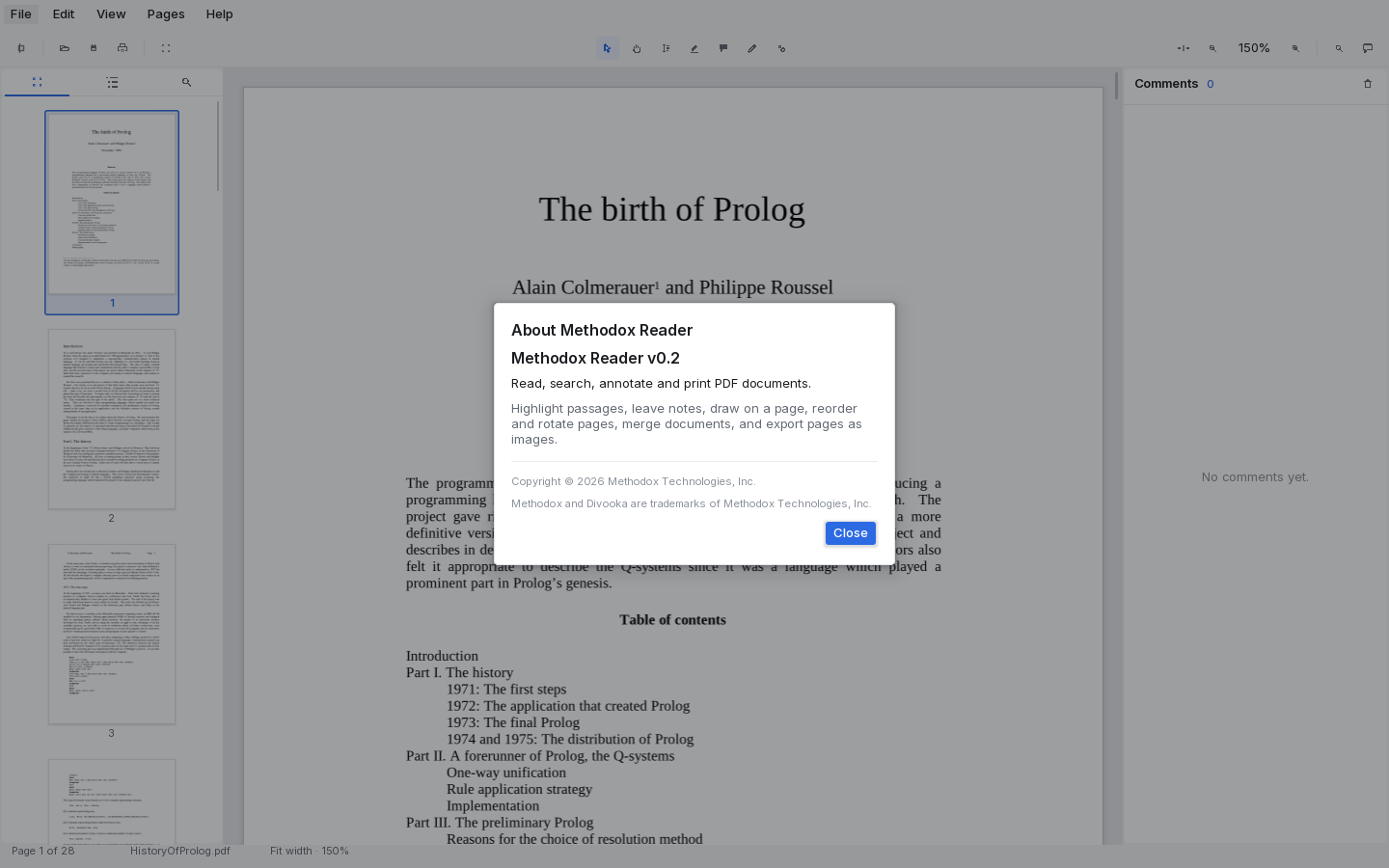Switch to the page thumbnails sidebar tab
The width and height of the screenshot is (1389, 868).
click(x=37, y=83)
